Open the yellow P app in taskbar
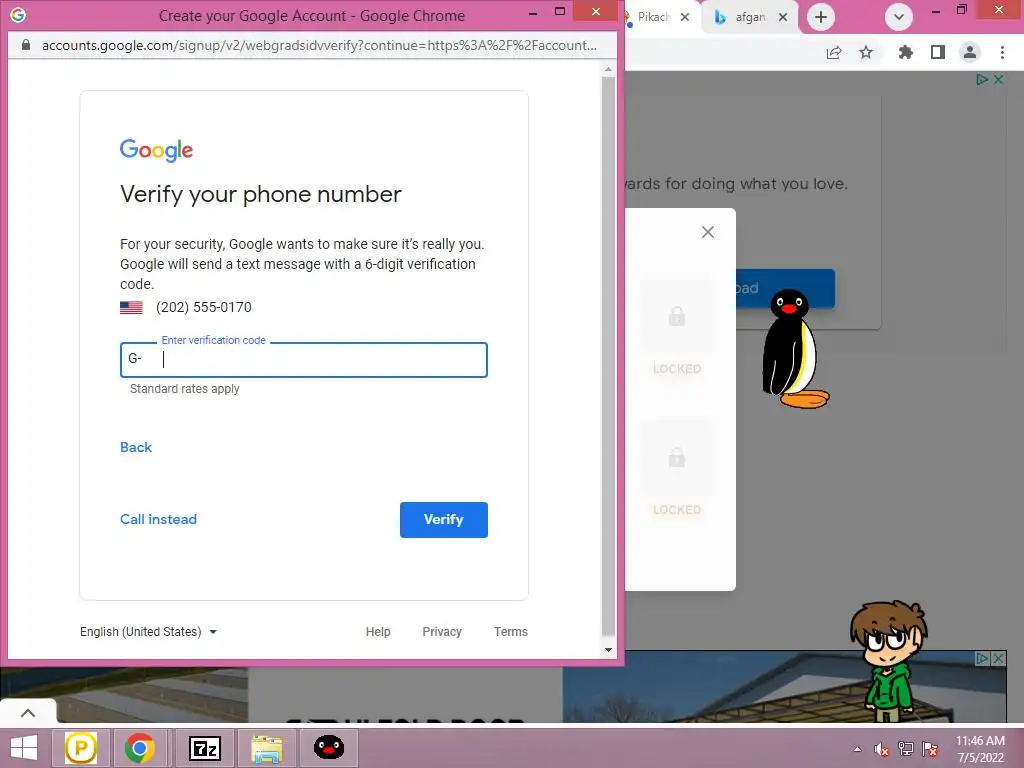Viewport: 1024px width, 768px height. click(81, 748)
